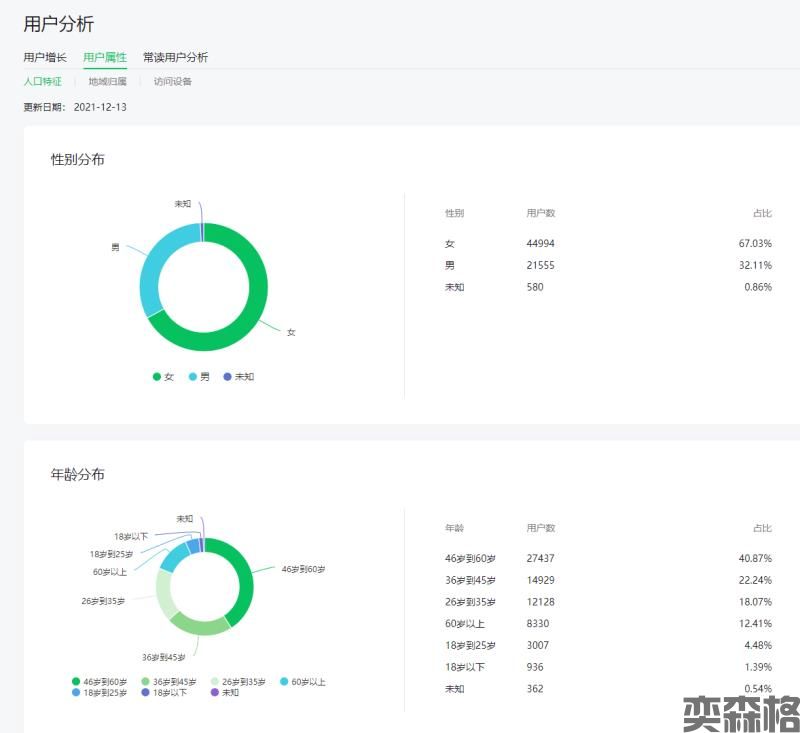Toggle the 未知 legend in gender chart

(x=239, y=377)
